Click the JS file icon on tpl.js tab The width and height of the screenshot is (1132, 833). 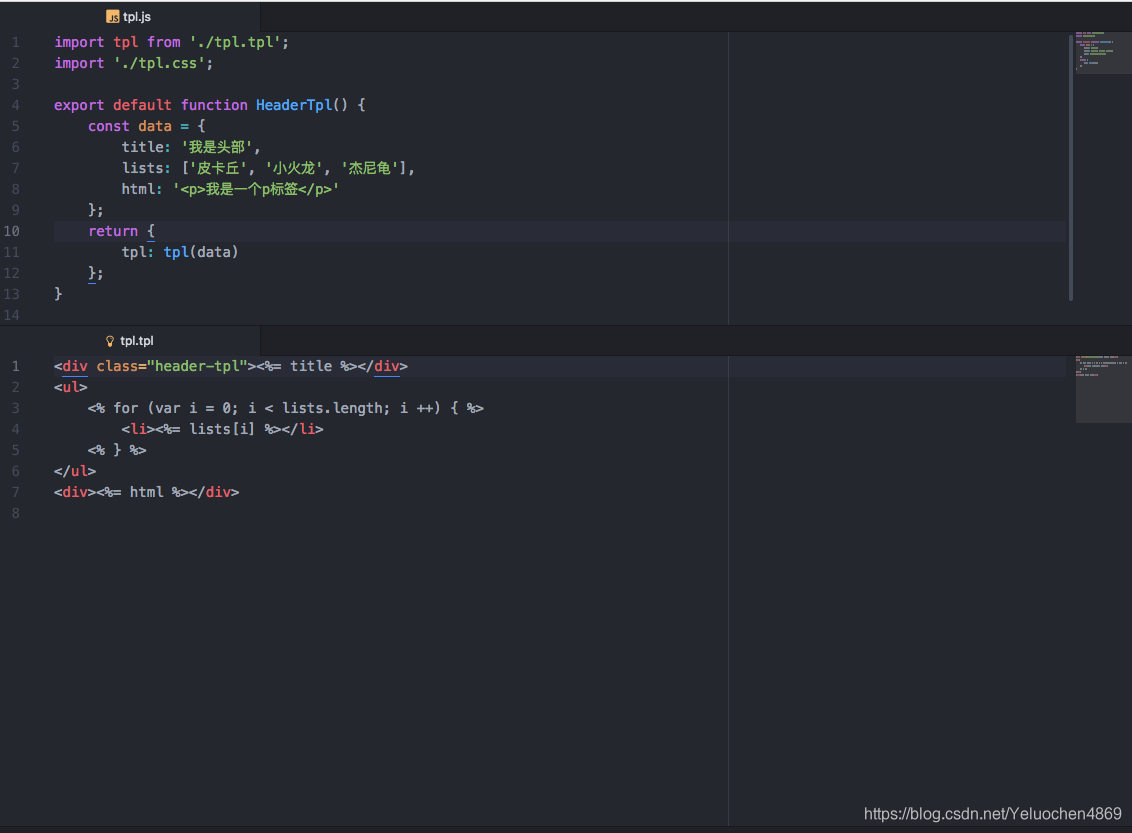113,17
